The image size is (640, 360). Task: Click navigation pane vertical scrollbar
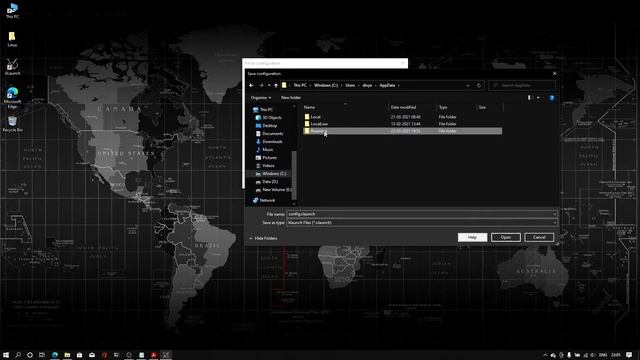pos(294,175)
